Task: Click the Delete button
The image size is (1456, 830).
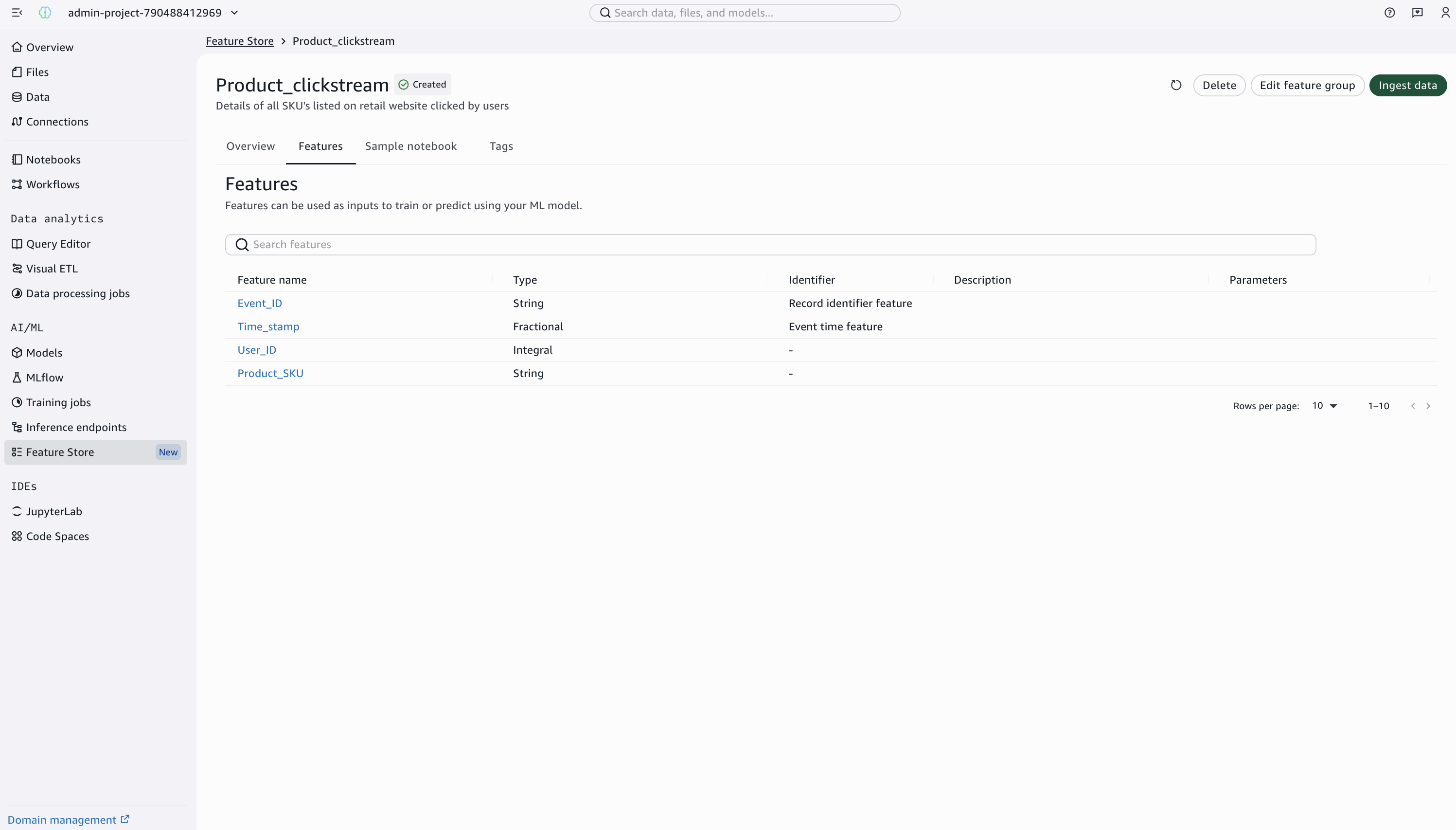Action: (x=1219, y=86)
